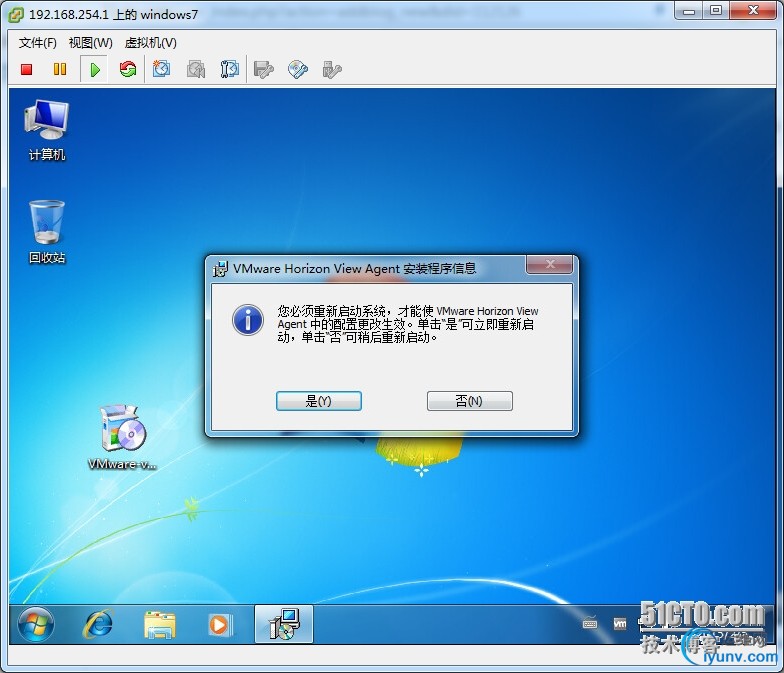Take a snapshot of this virtual machine
Viewport: 784px width, 673px height.
point(162,69)
